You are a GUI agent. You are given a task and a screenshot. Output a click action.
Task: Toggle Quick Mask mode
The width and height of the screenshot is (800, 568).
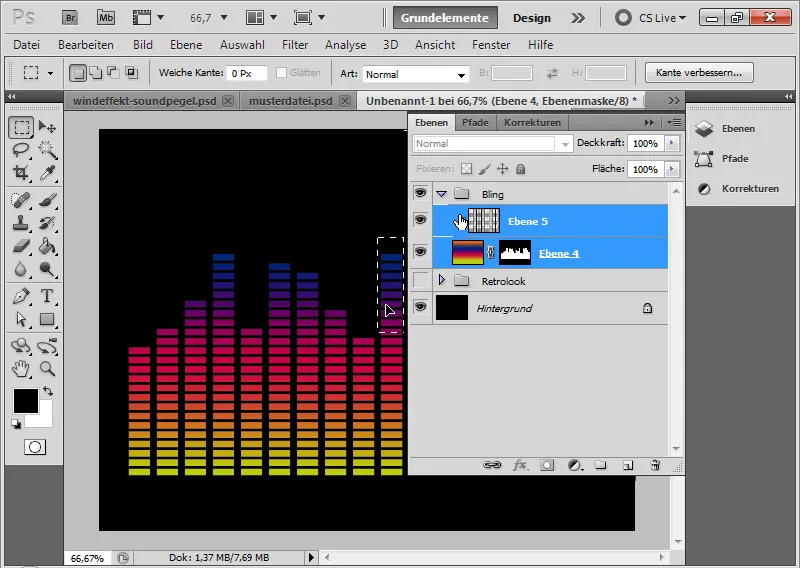coord(35,447)
